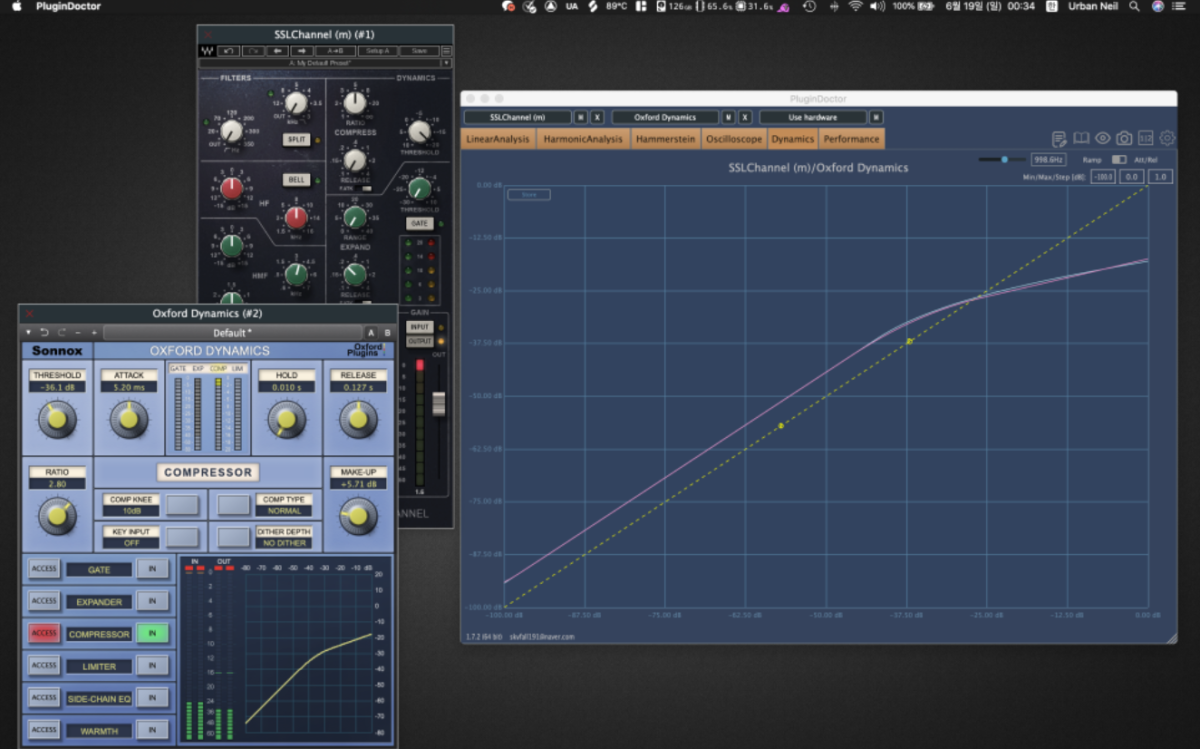Click the plus icon in Oxford Dynamics toolbar
The height and width of the screenshot is (749, 1200).
pyautogui.click(x=94, y=332)
